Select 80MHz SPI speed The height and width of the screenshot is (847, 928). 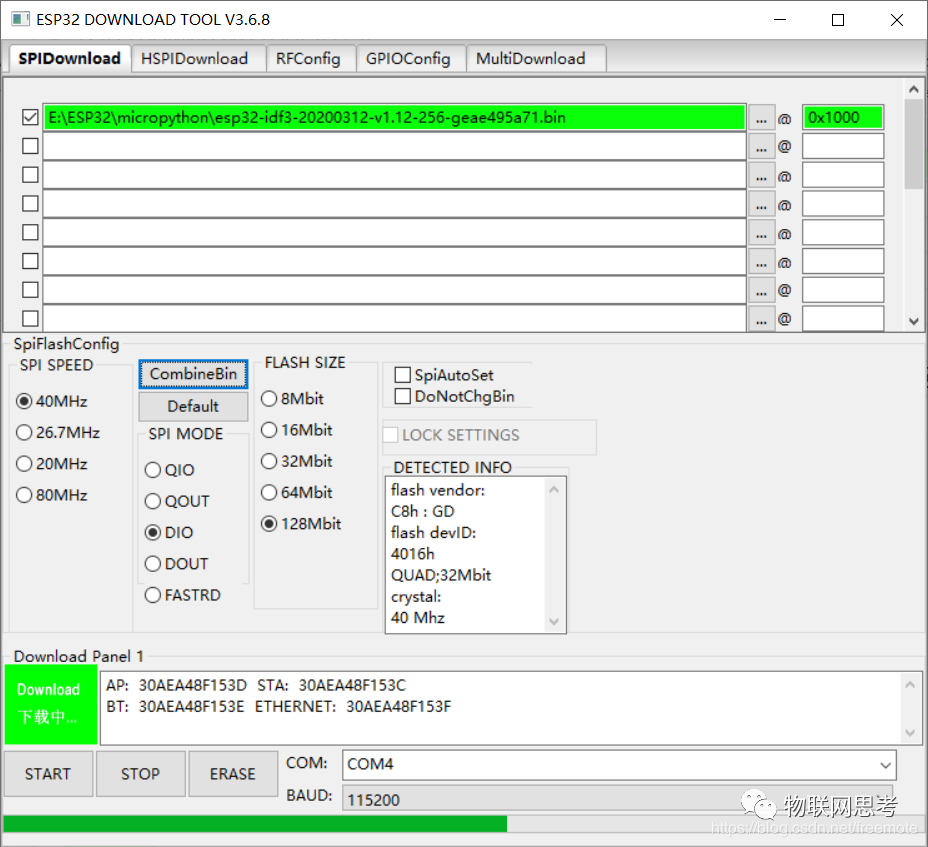[x=52, y=495]
